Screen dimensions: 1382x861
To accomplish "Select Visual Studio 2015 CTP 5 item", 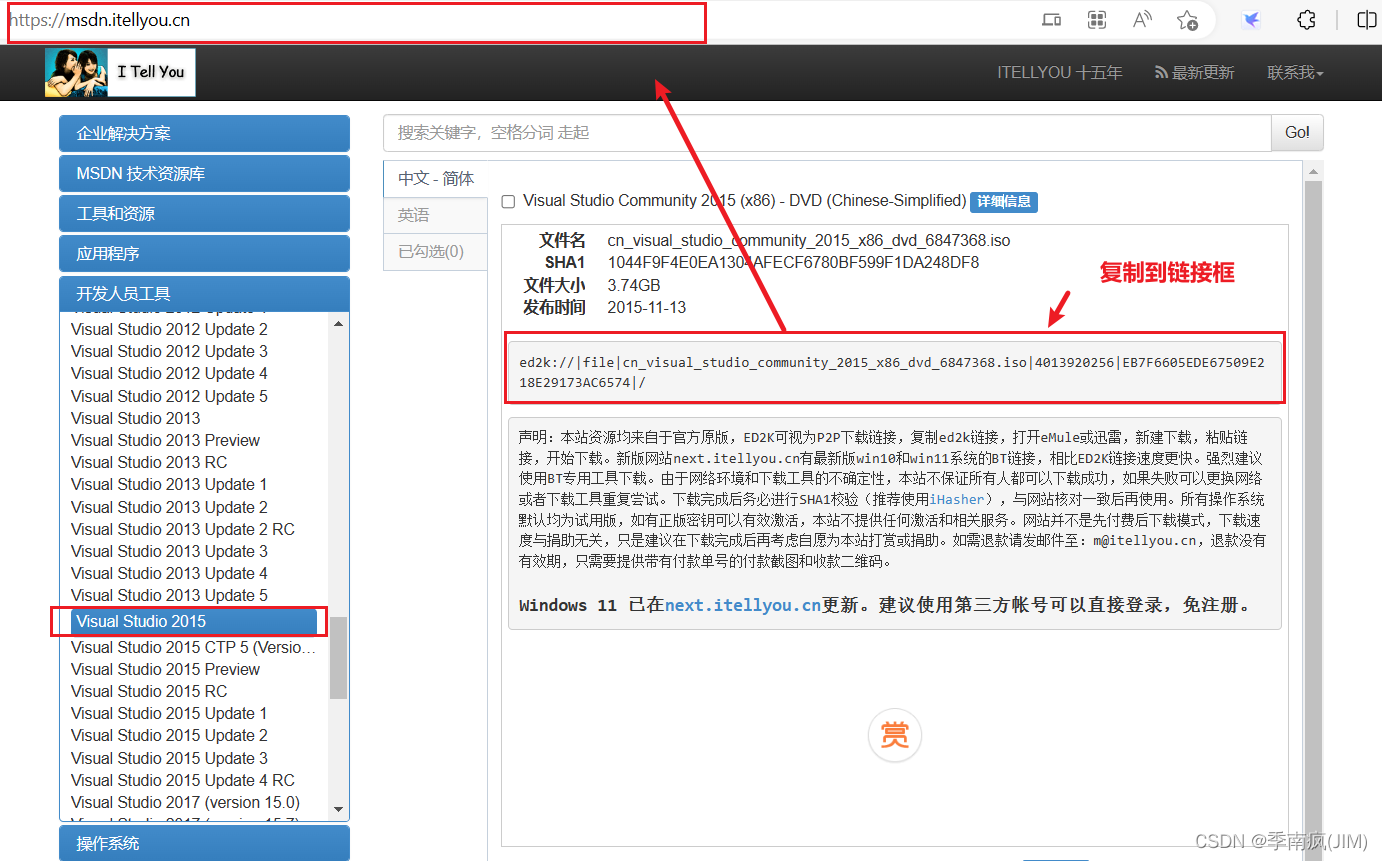I will tap(193, 647).
